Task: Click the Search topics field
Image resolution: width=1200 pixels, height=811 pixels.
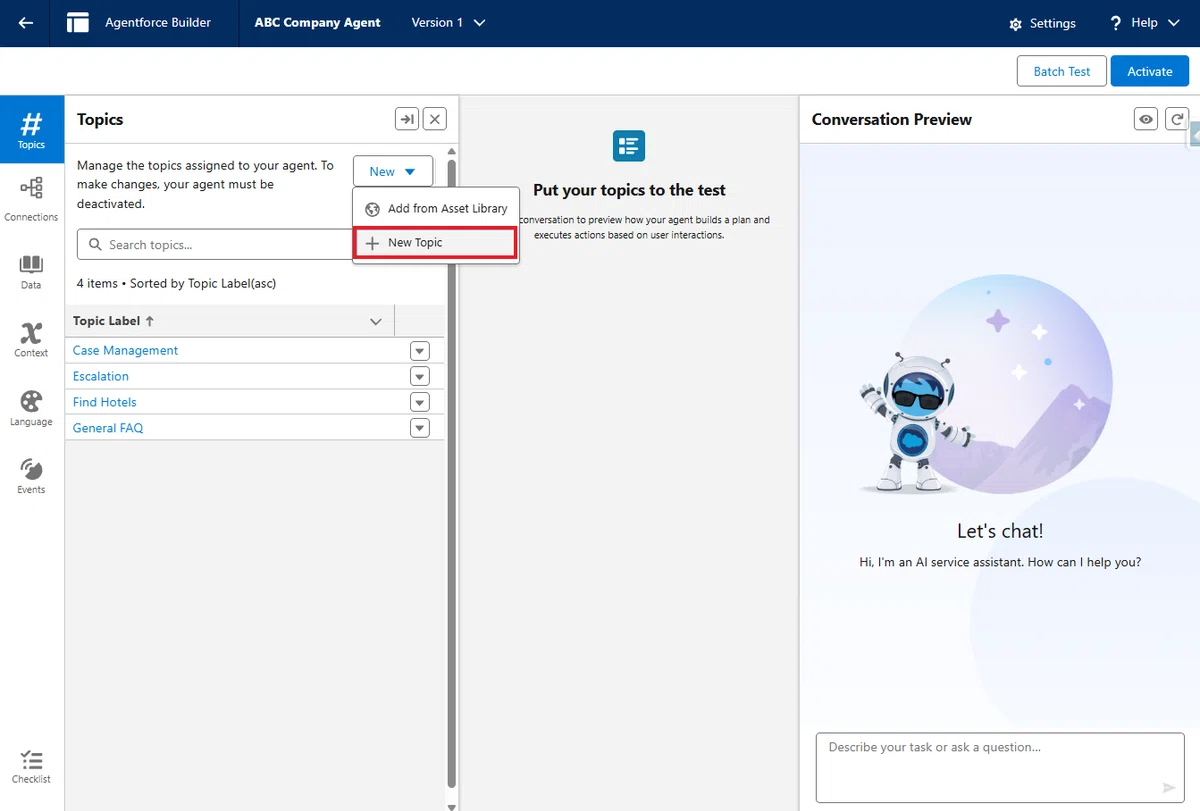Action: [x=215, y=244]
